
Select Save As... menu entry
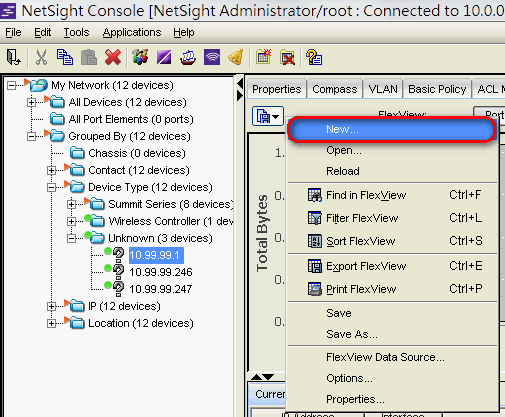click(x=392, y=334)
